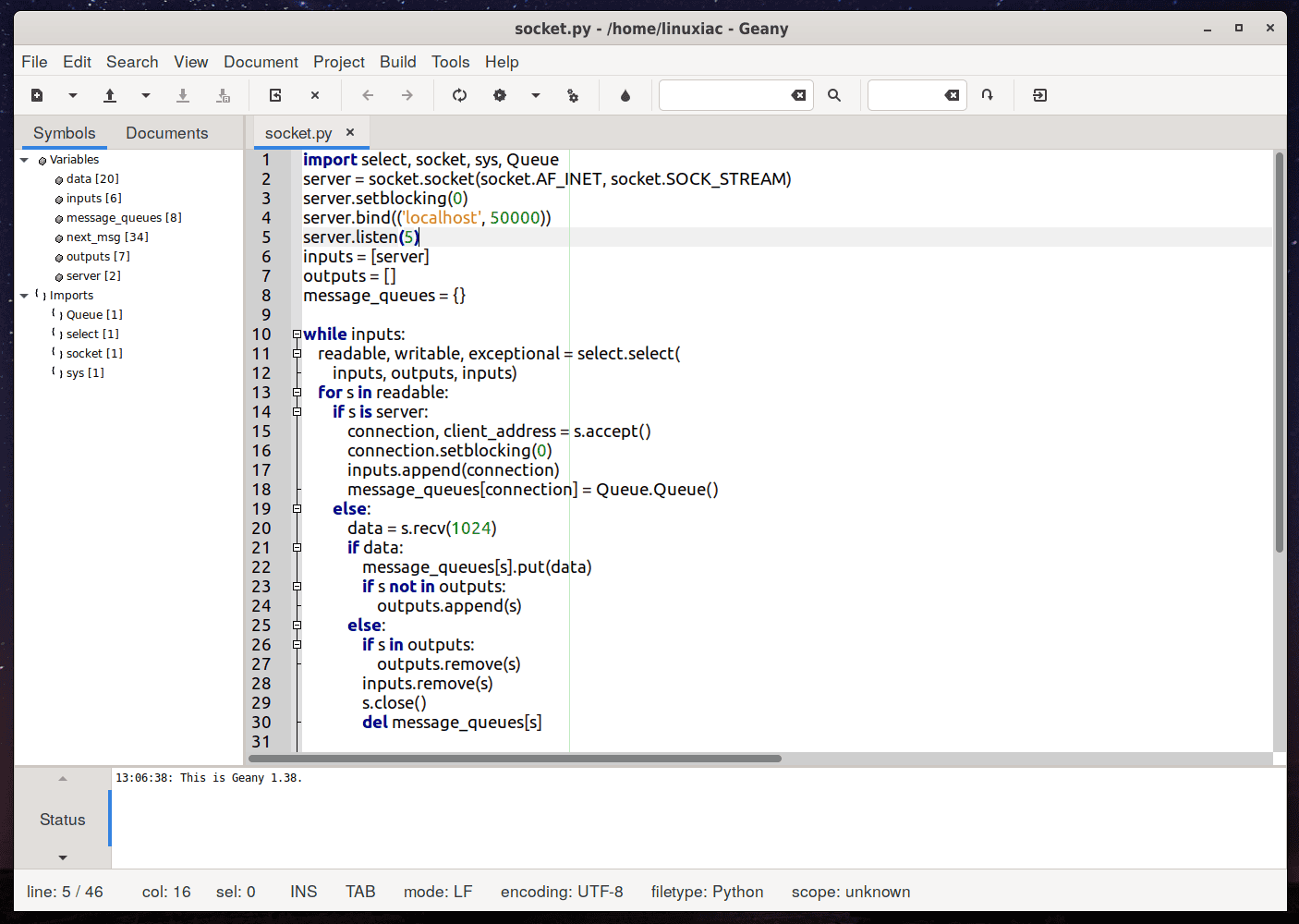Screen dimensions: 1299x924
Task: Open the color chooser droplet
Action: click(x=625, y=95)
